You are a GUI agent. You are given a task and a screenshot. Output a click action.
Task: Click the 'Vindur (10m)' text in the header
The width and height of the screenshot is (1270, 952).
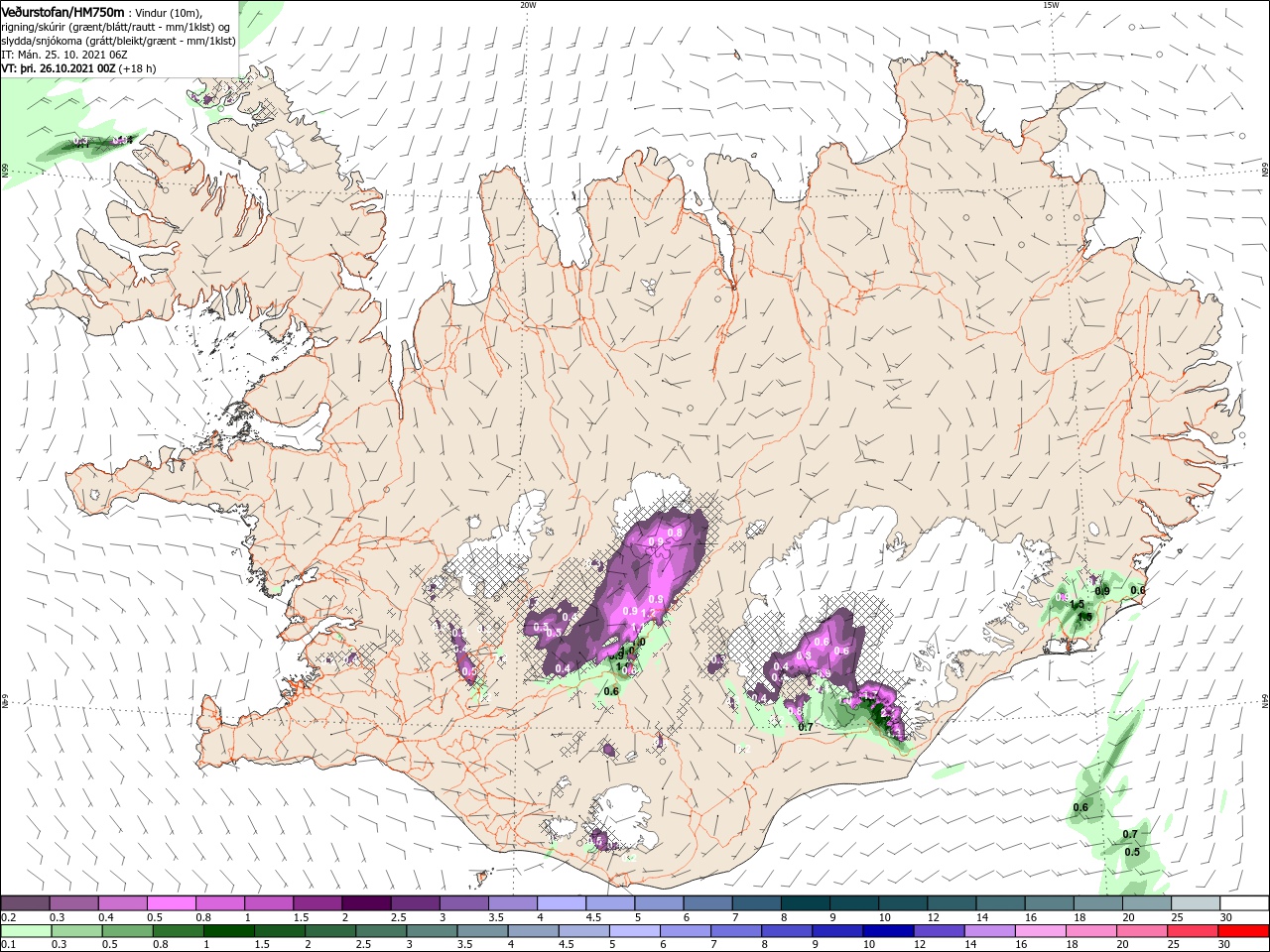[x=169, y=12]
